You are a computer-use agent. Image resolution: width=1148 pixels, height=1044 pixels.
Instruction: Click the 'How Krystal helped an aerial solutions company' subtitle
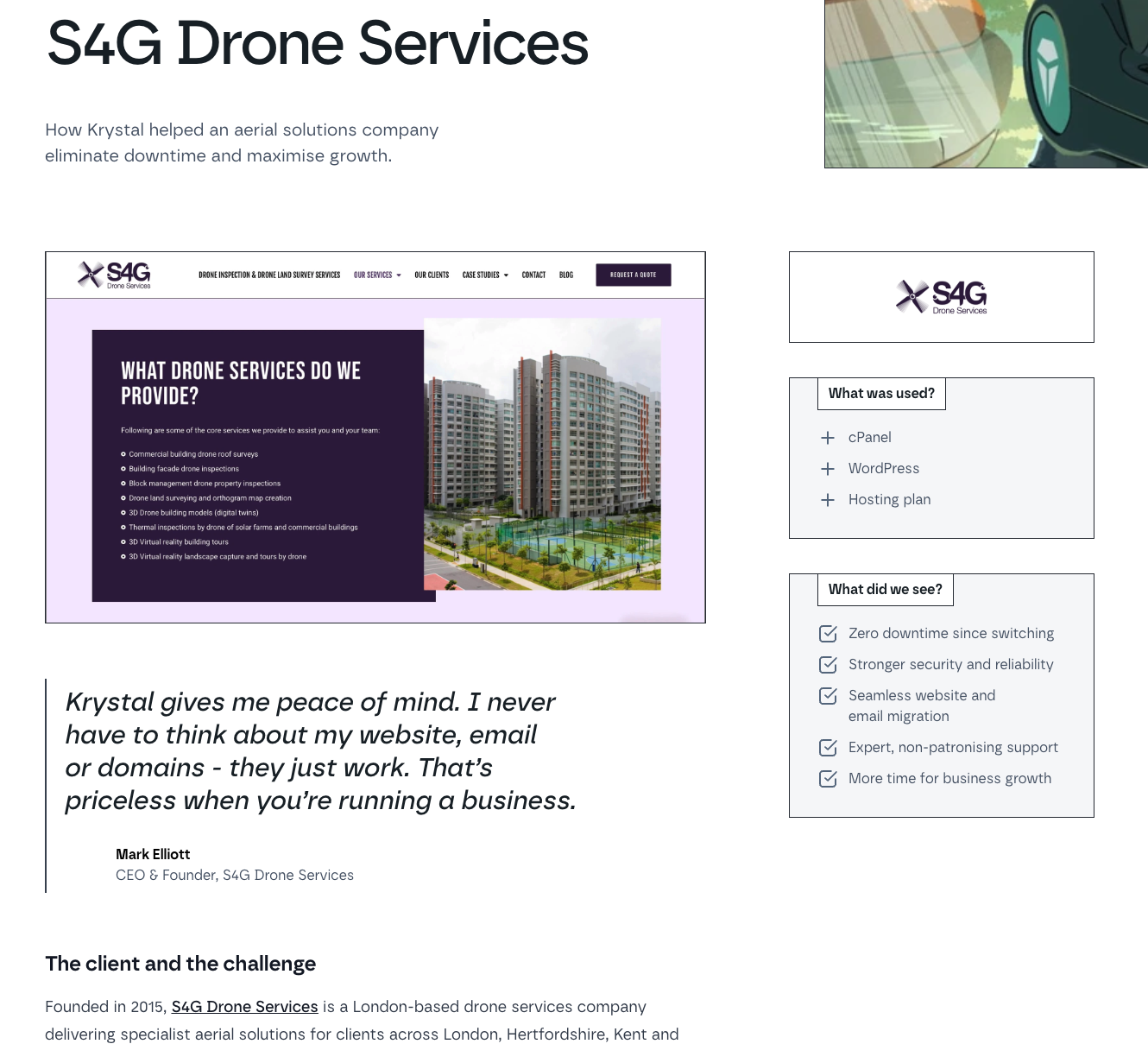tap(242, 142)
